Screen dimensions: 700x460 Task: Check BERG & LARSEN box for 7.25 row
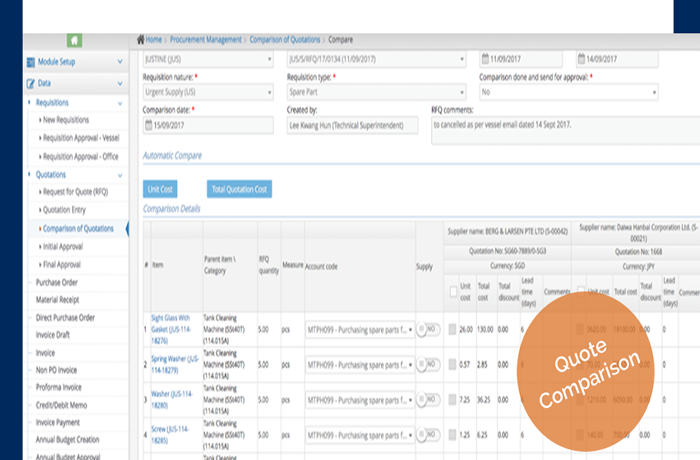click(452, 399)
